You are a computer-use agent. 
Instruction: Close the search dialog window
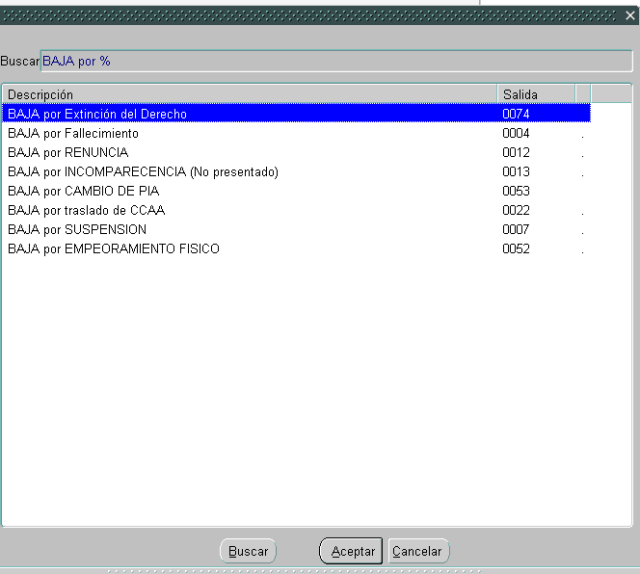pos(629,17)
